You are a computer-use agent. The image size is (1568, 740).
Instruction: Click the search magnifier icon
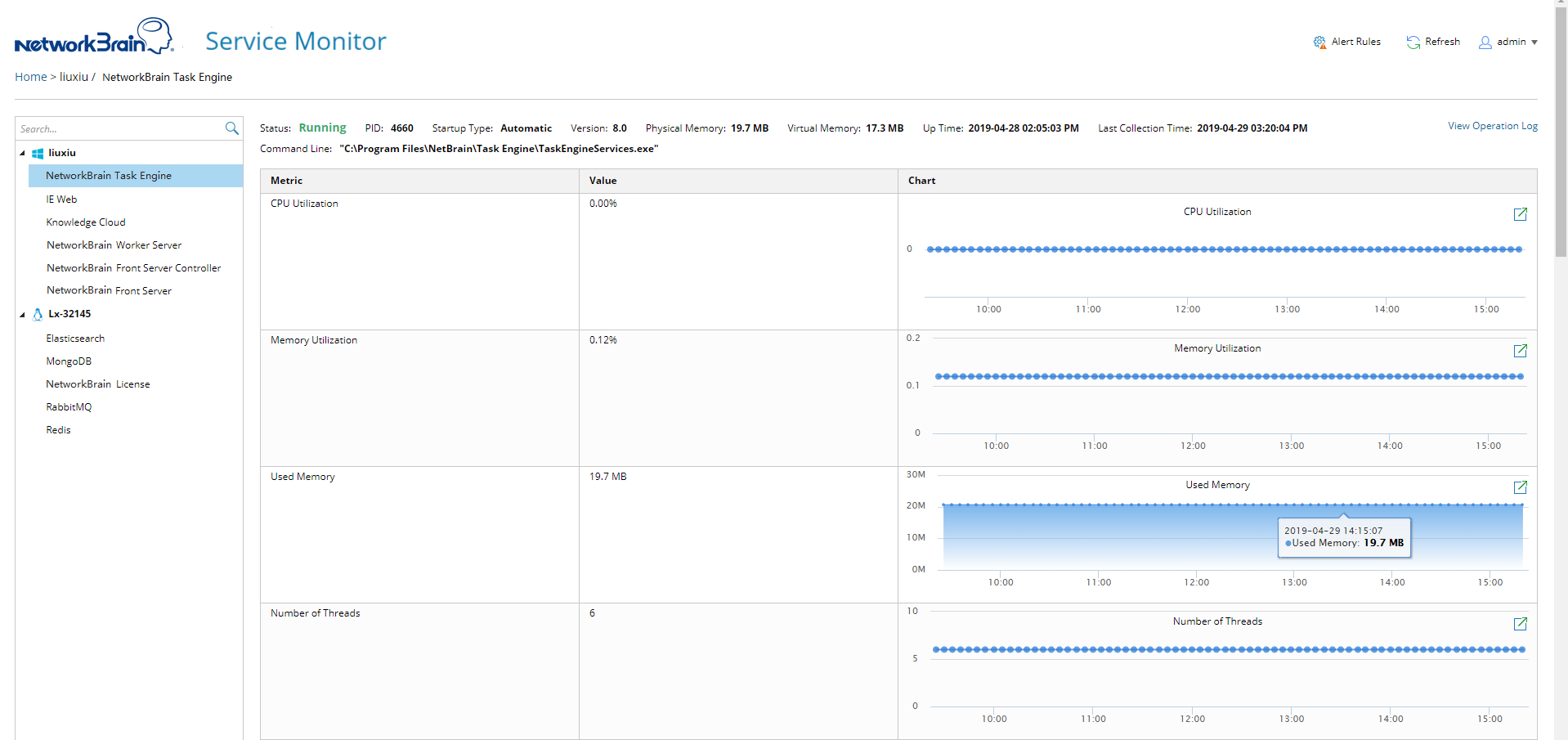232,128
